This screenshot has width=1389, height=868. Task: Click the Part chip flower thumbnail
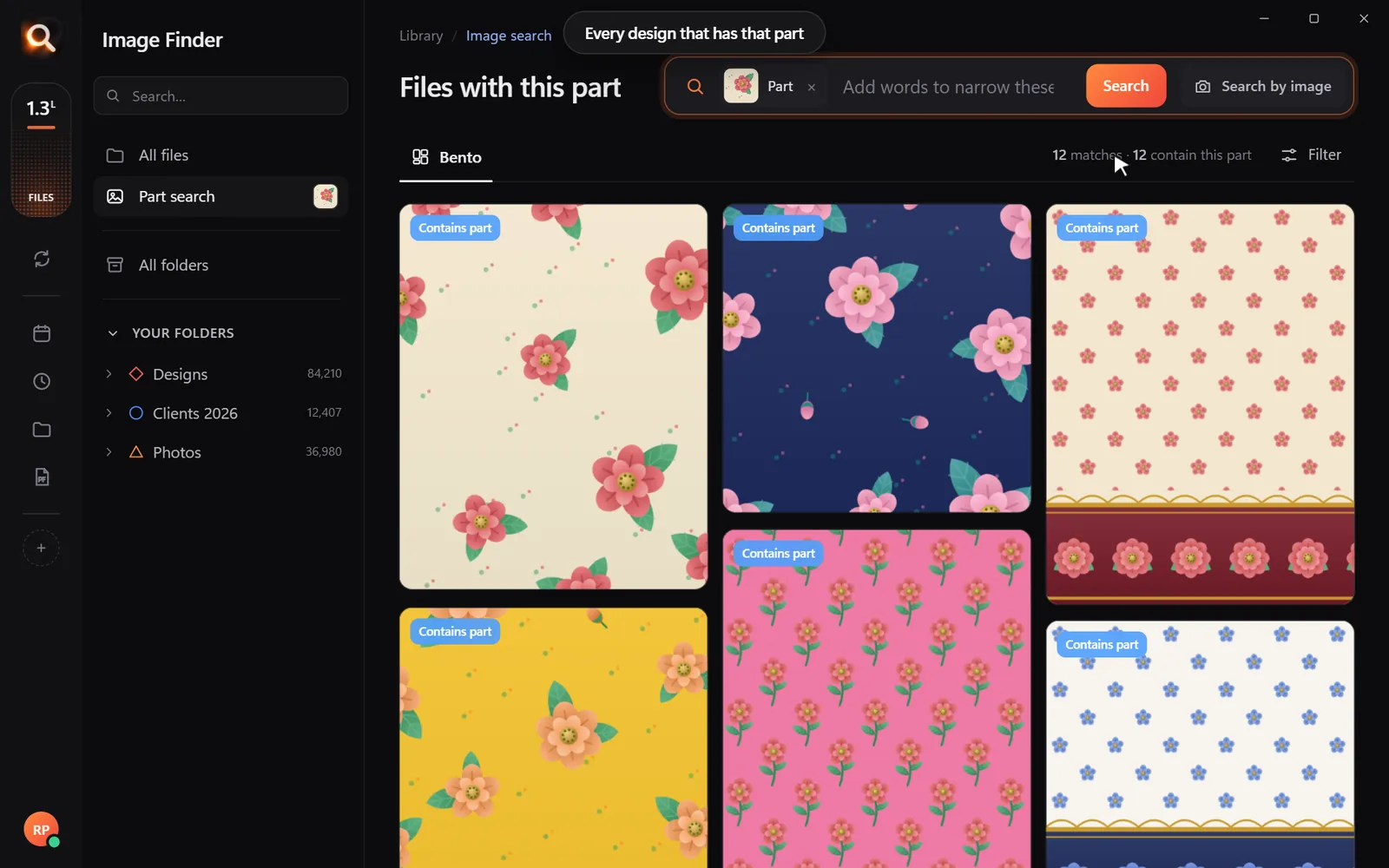click(741, 86)
